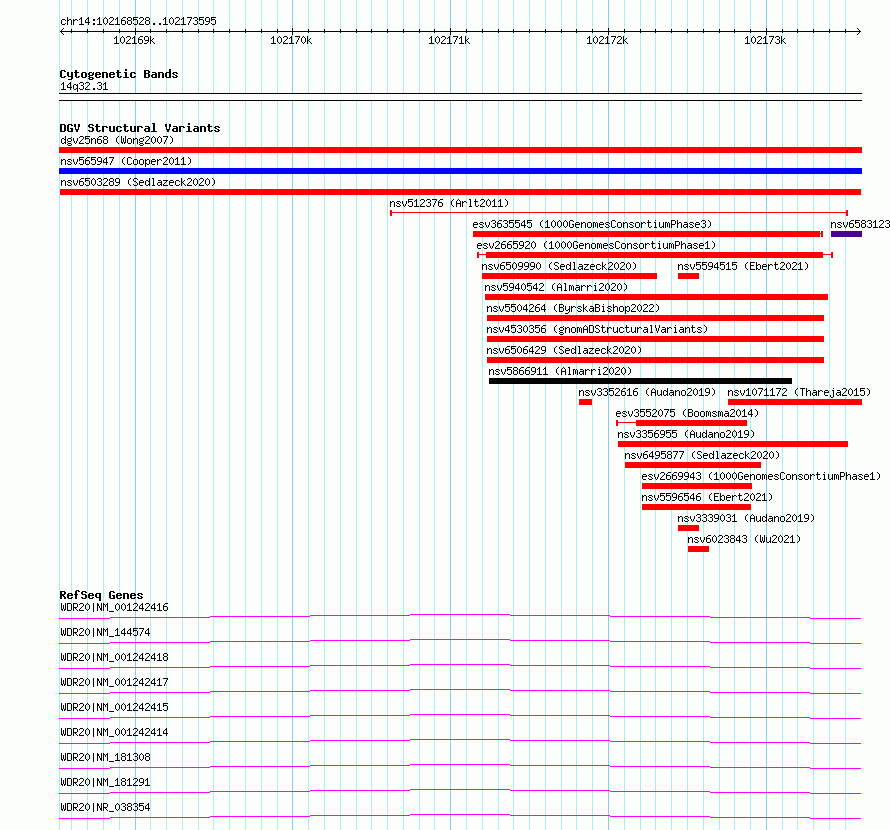The width and height of the screenshot is (890, 830).
Task: Click the RefSeq Genes track title
Action: 101,595
